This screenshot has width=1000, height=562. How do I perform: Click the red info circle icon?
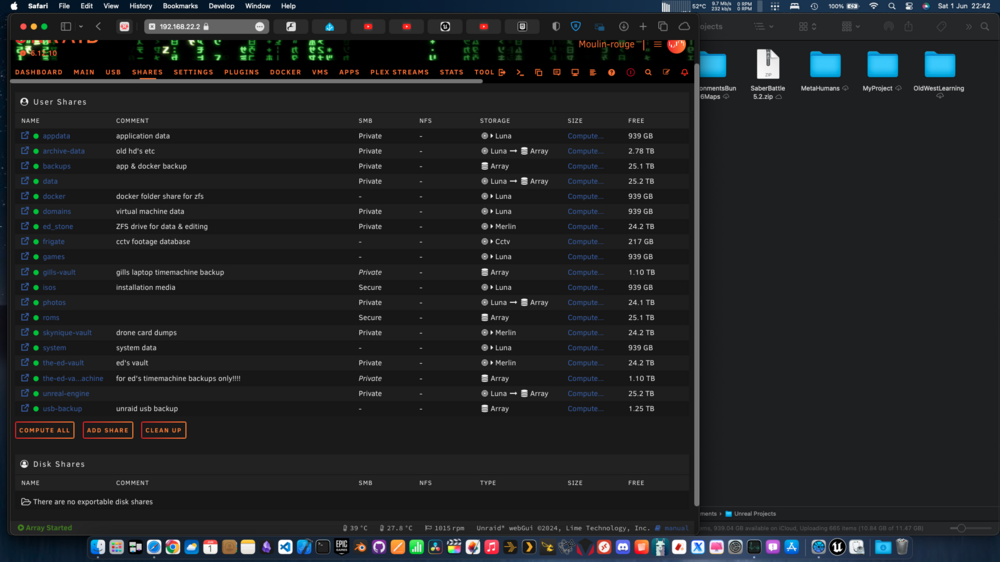[630, 73]
